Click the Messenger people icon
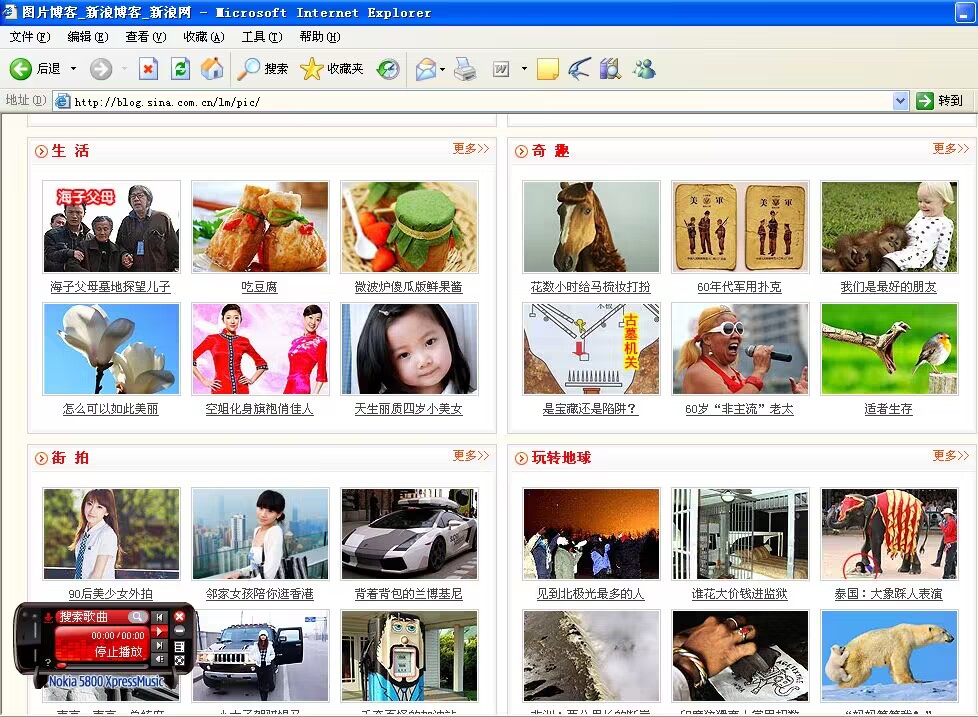The width and height of the screenshot is (978, 717). click(x=644, y=69)
